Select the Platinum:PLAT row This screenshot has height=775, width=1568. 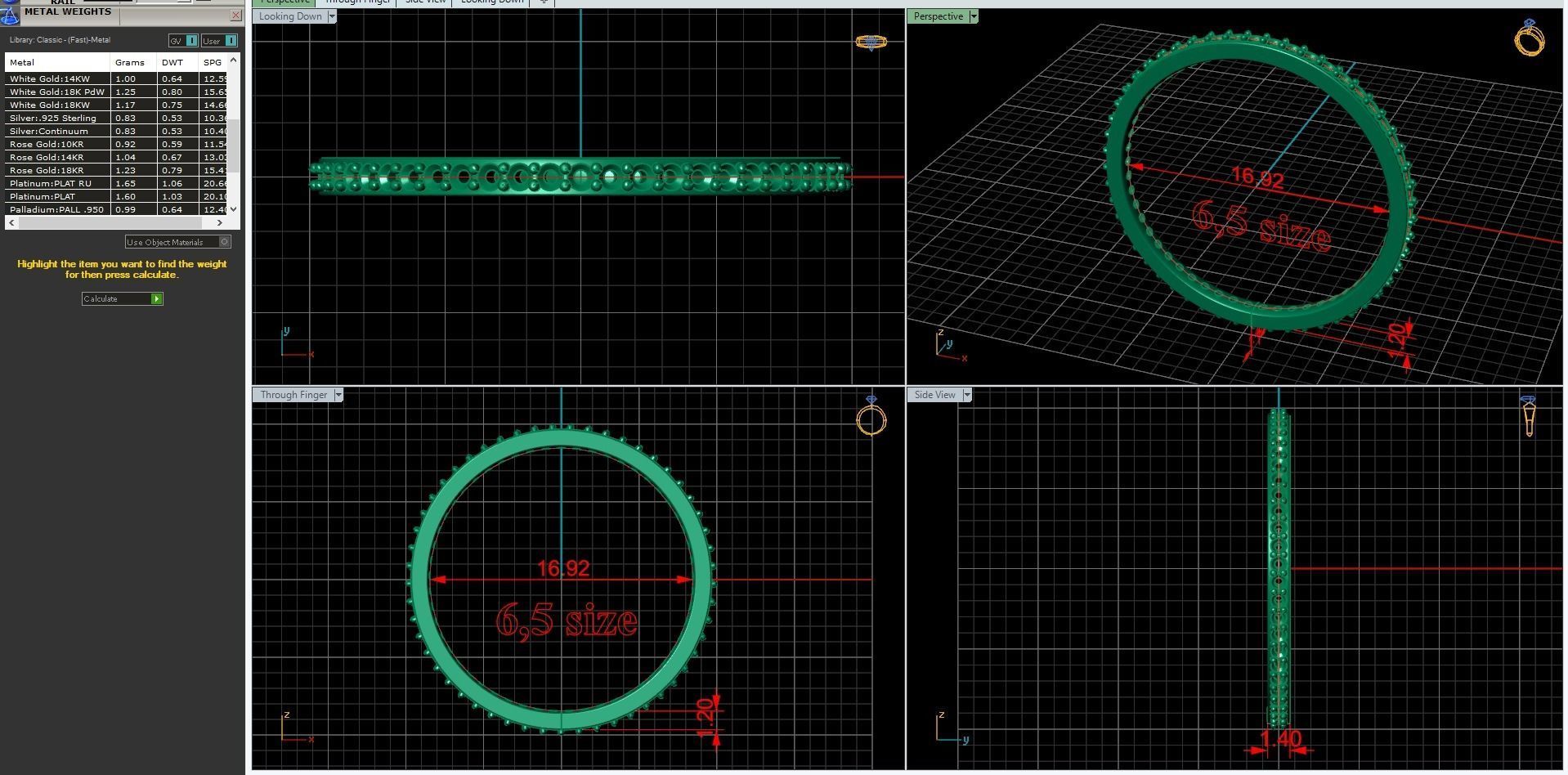(116, 196)
